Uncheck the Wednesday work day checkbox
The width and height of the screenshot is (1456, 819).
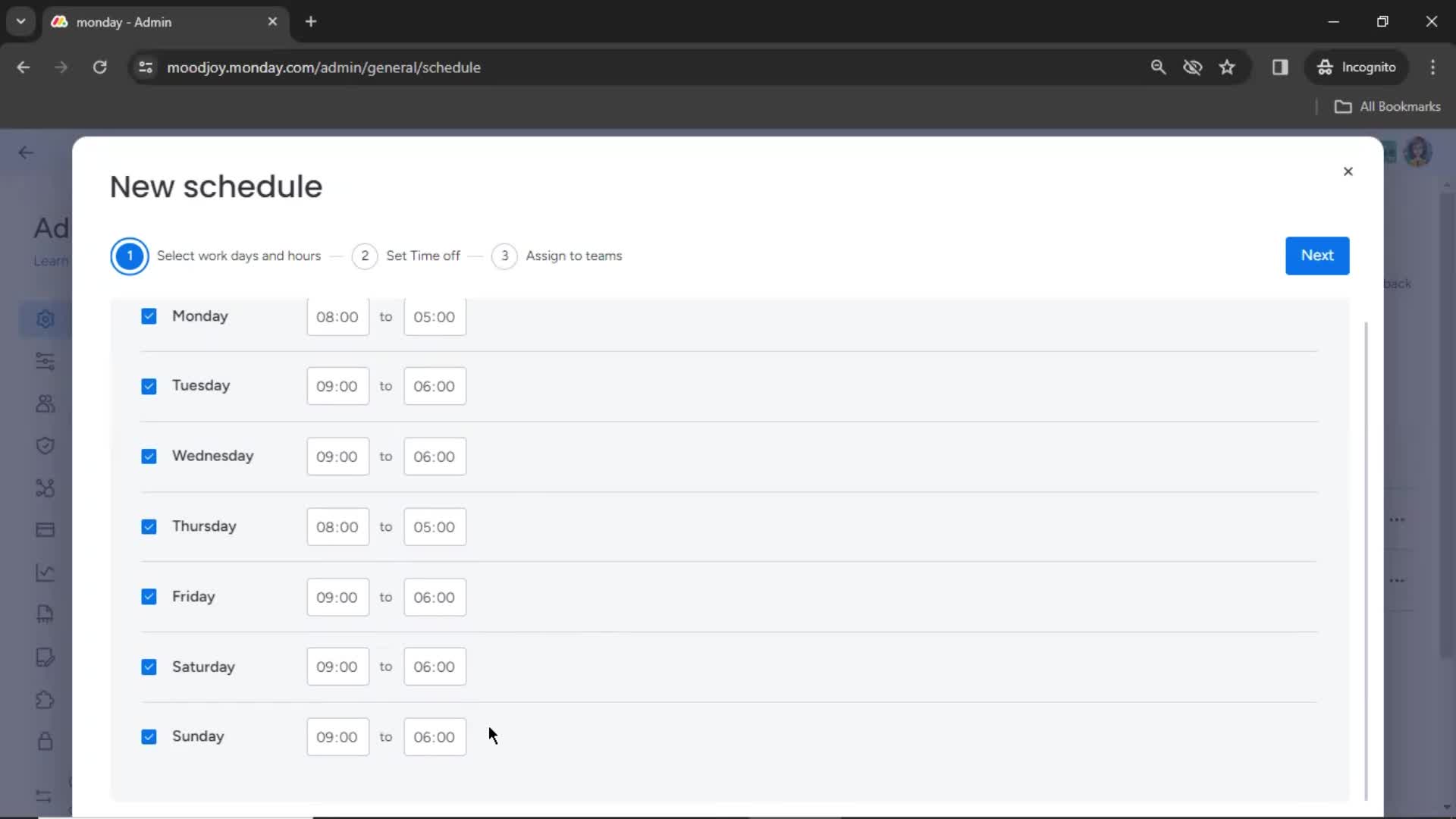tap(148, 456)
